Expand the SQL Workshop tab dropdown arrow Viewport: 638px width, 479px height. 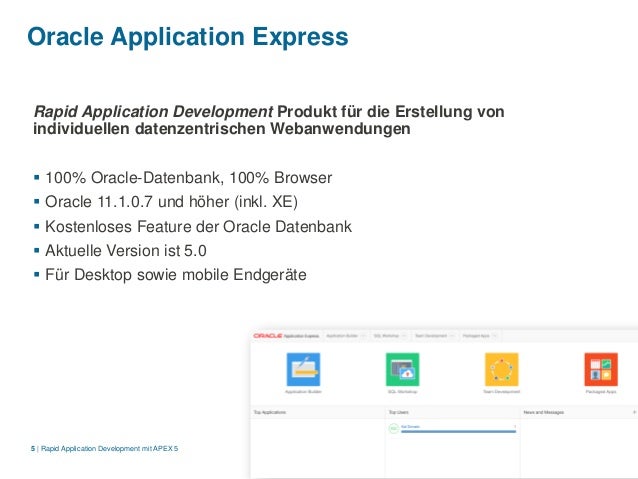[404, 336]
